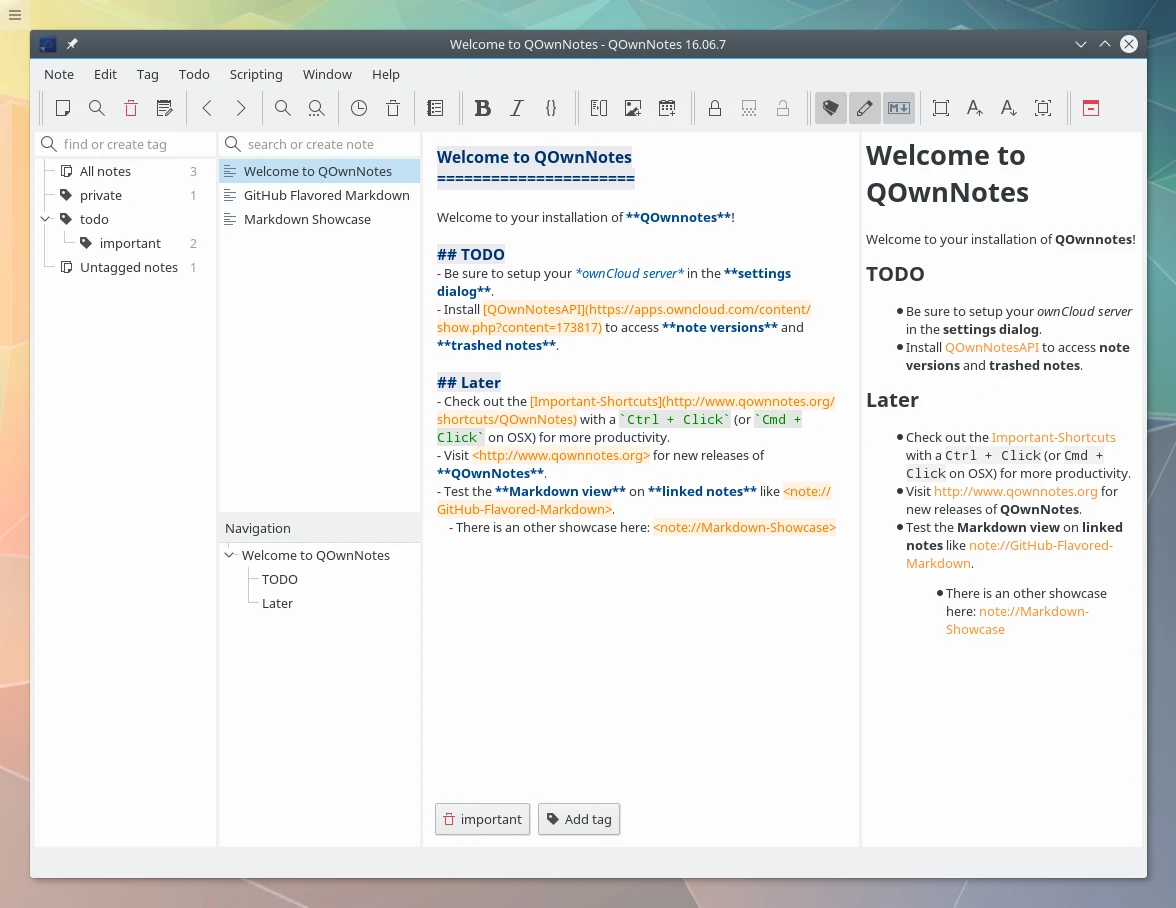
Task: Apply bold formatting with B icon
Action: [x=482, y=108]
